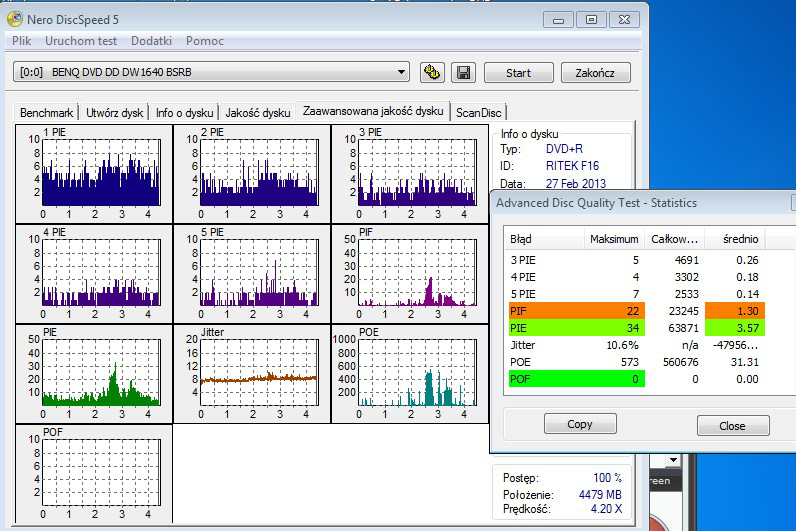Click Close in the Statistics dialog
Image resolution: width=796 pixels, height=531 pixels.
733,426
